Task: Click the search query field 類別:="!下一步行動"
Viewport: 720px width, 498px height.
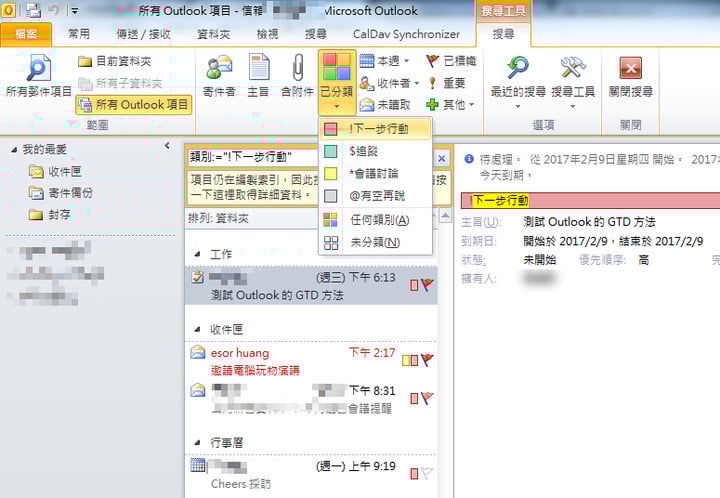Action: [253, 157]
